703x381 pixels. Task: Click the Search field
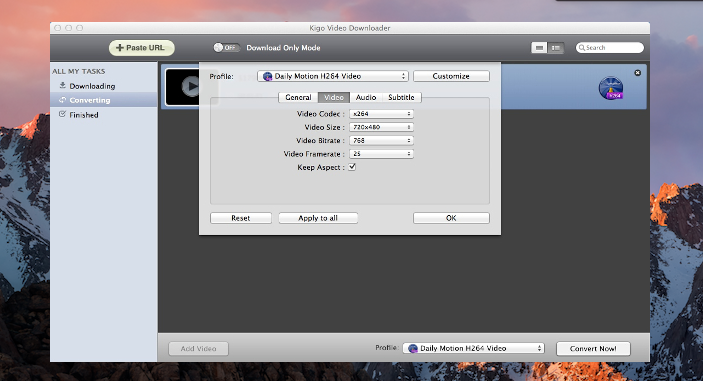point(609,48)
